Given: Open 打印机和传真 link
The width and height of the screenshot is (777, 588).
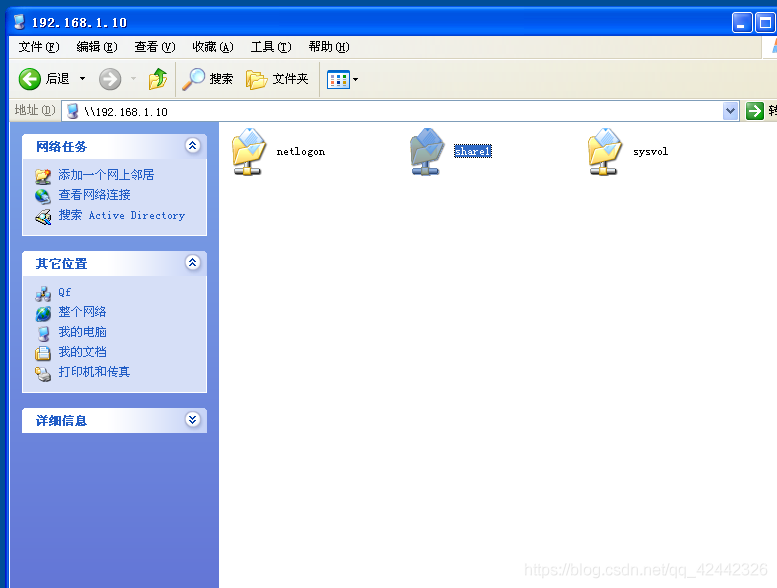Looking at the screenshot, I should point(94,372).
